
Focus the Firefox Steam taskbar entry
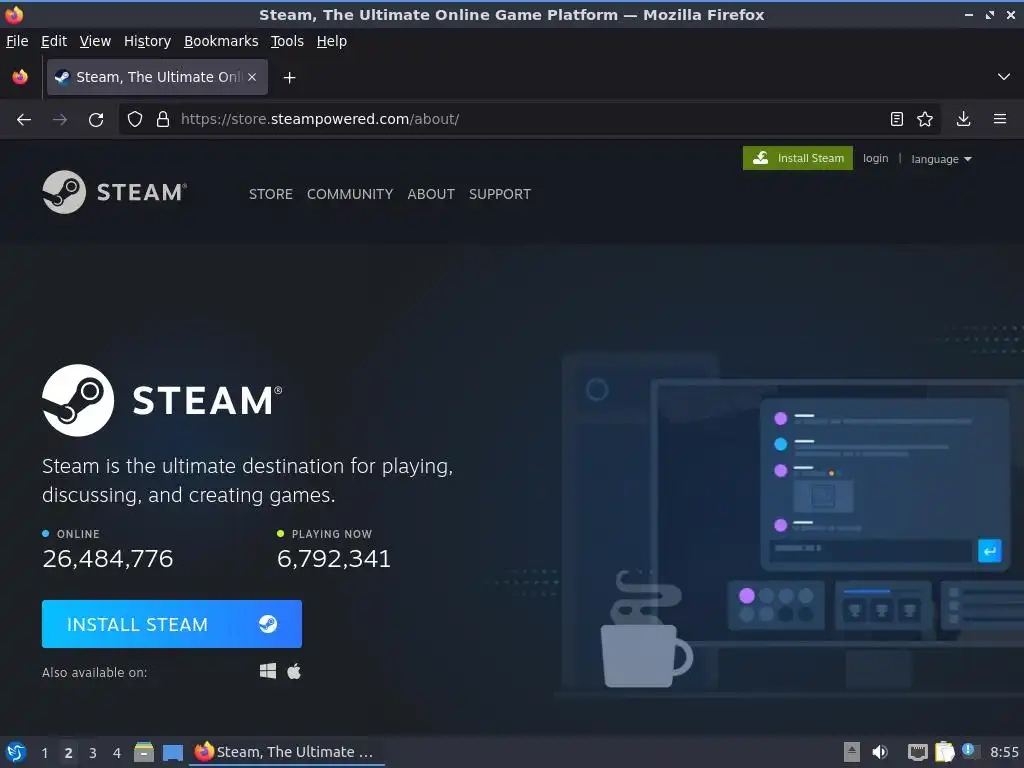[x=287, y=752]
